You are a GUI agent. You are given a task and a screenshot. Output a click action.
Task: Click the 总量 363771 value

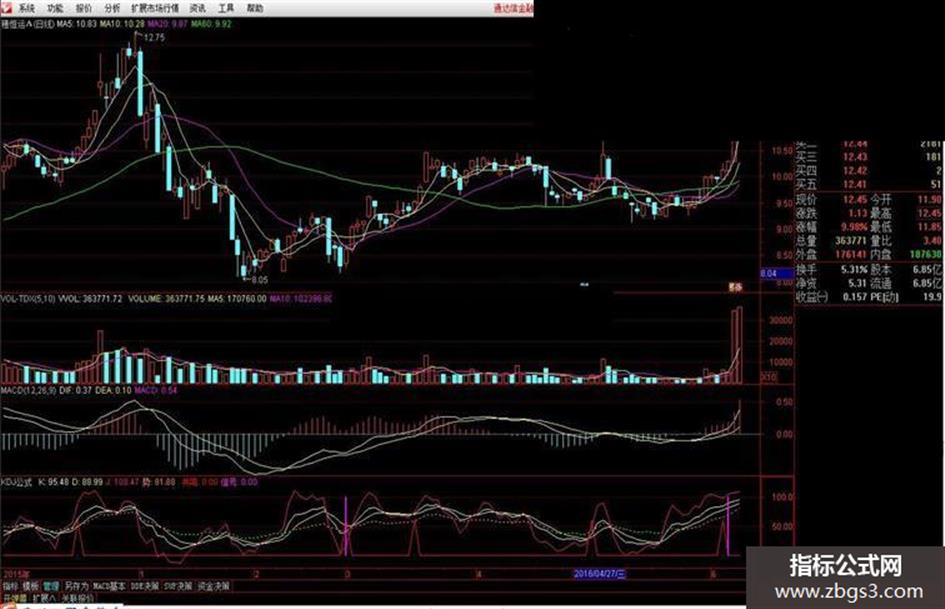pos(851,241)
